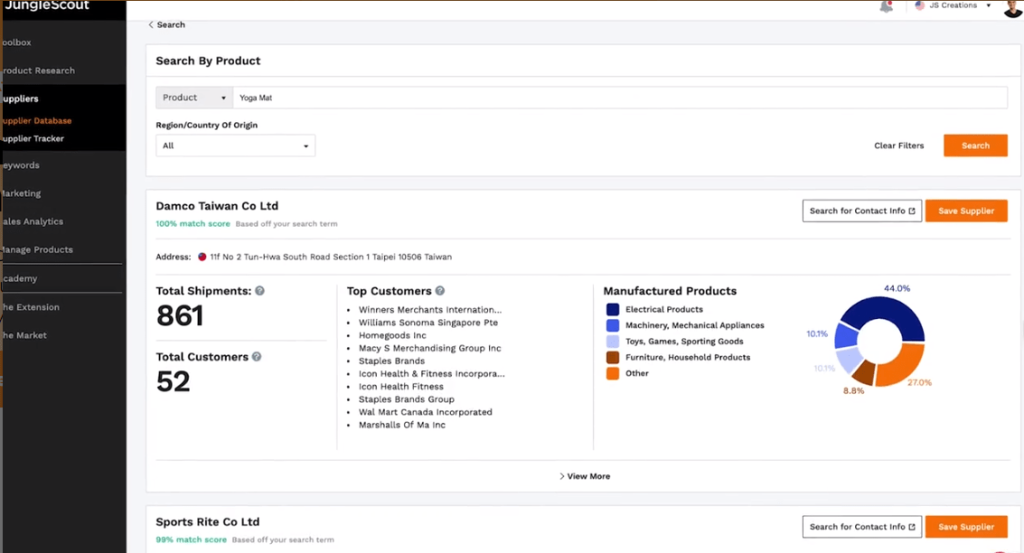Click customer Icon Health & Fitness Incorpora...

click(431, 373)
